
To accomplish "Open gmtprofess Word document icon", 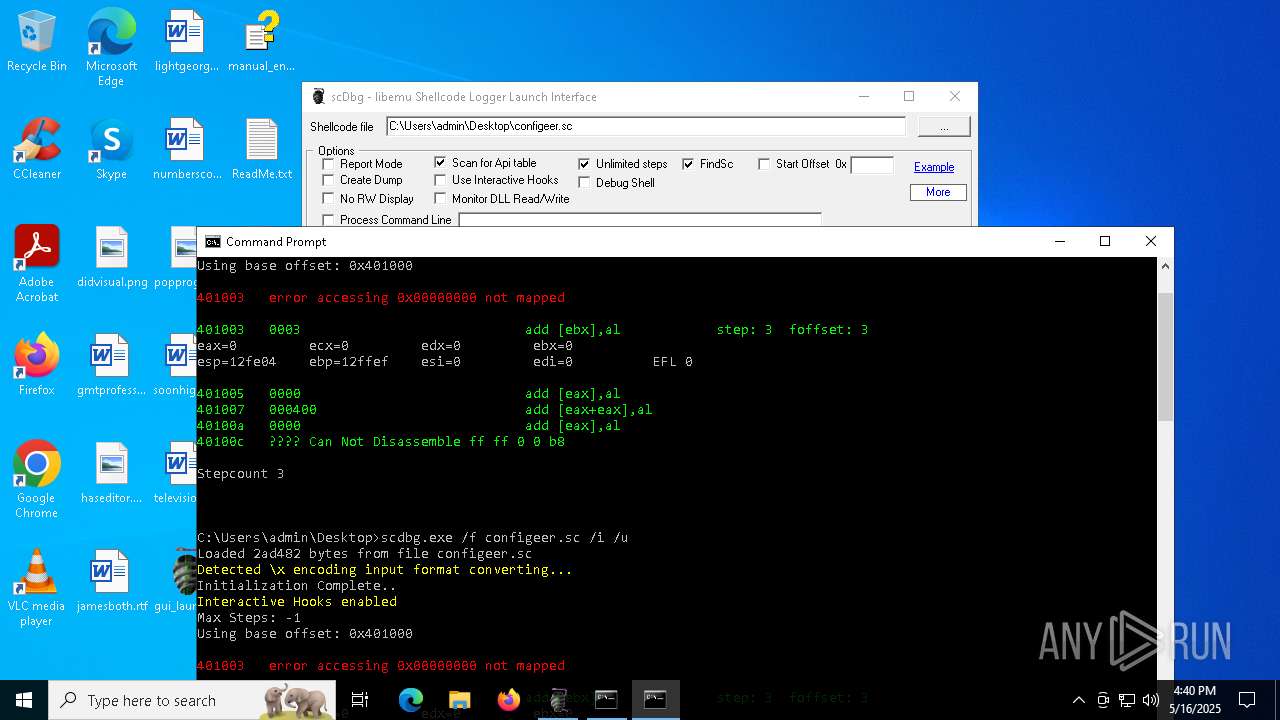I will [111, 365].
